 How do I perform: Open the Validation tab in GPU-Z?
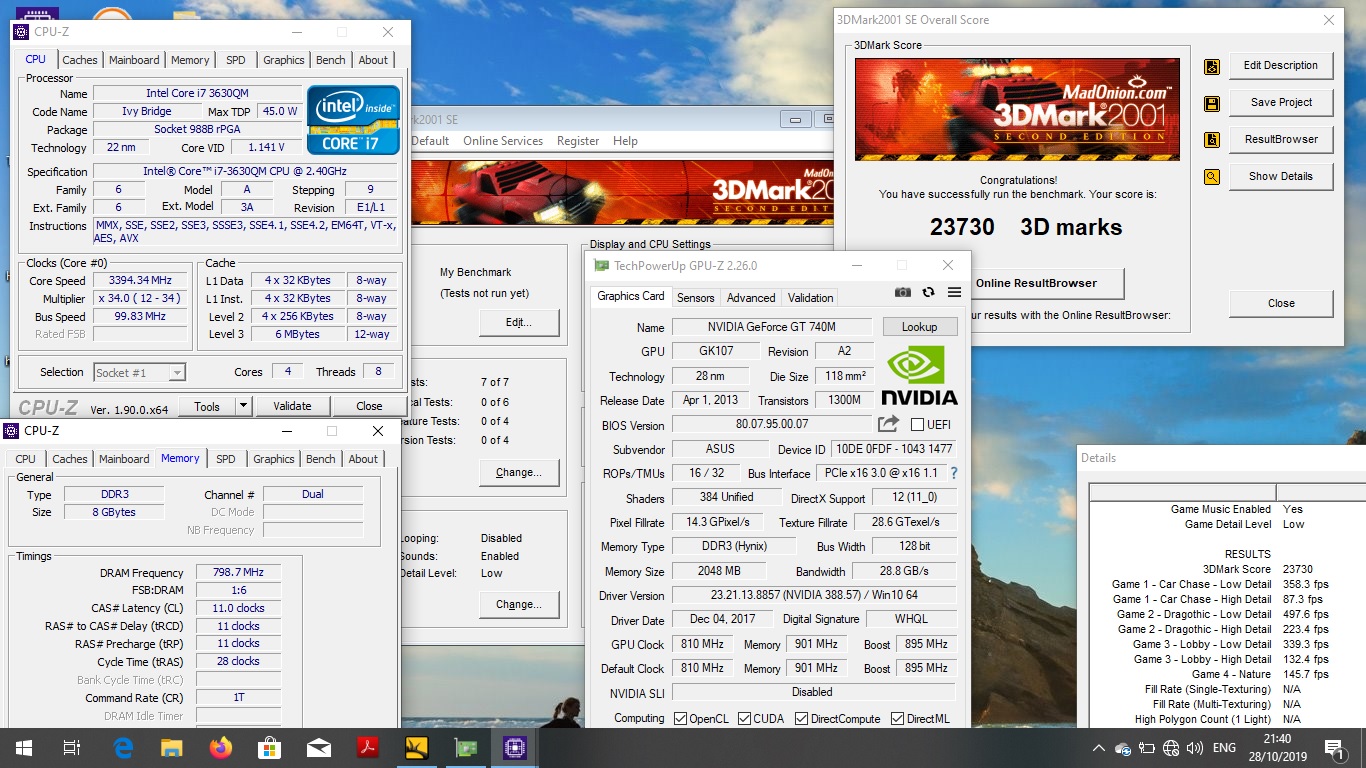810,298
